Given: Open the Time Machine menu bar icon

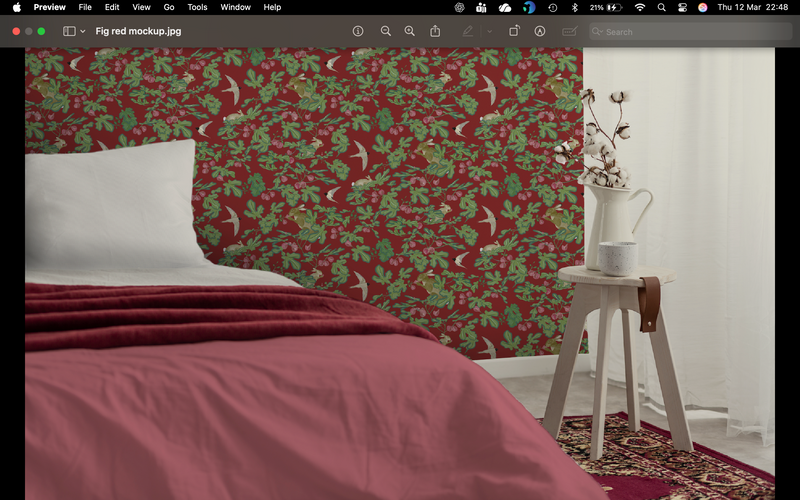Looking at the screenshot, I should (553, 7).
